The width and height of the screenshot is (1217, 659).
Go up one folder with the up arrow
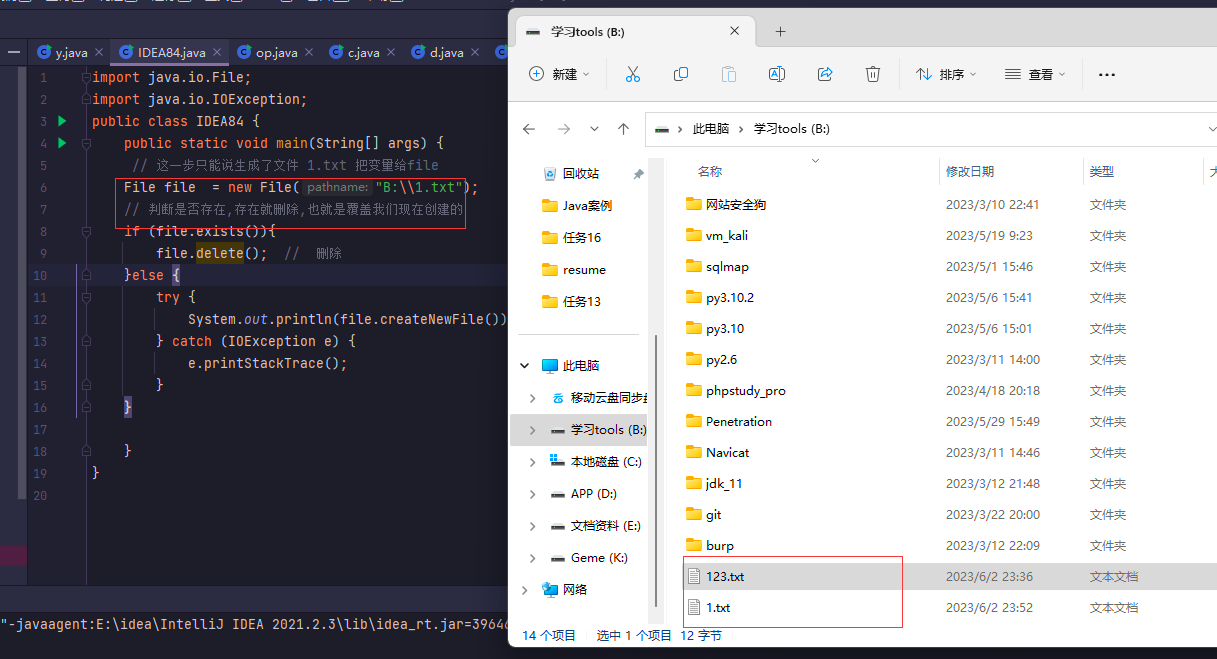coord(623,129)
